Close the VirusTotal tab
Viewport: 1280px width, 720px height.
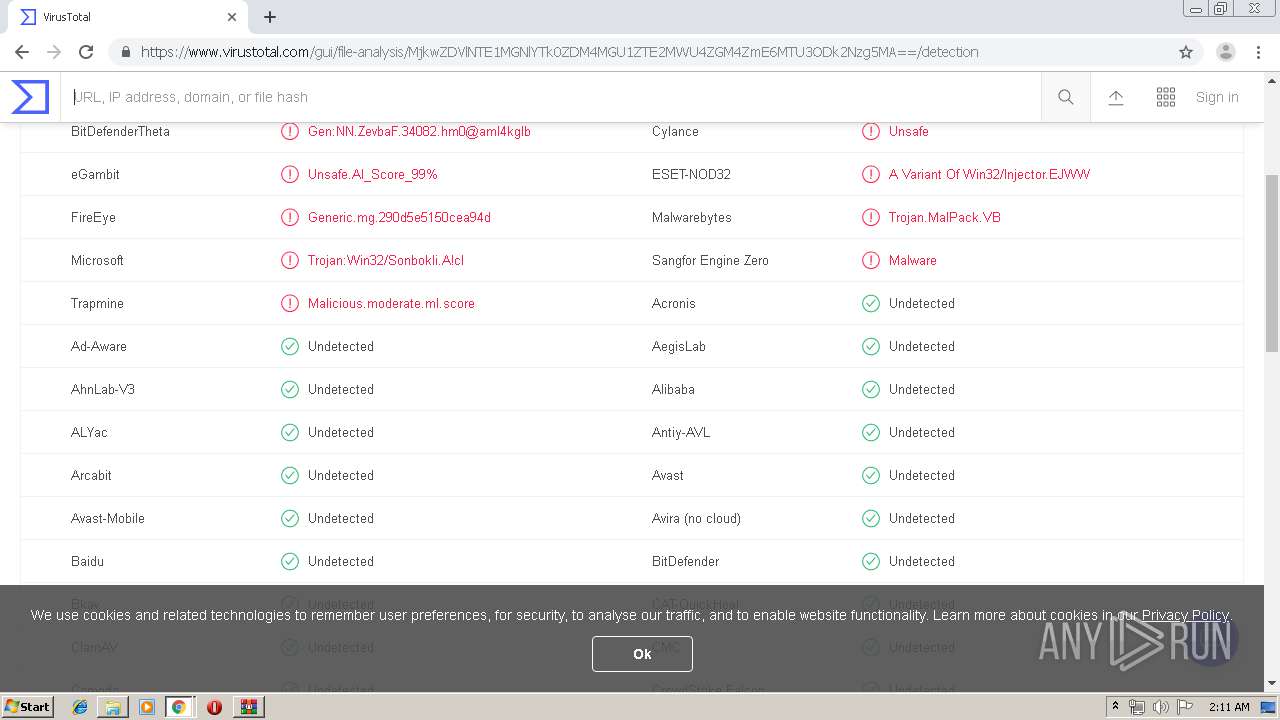pos(232,17)
